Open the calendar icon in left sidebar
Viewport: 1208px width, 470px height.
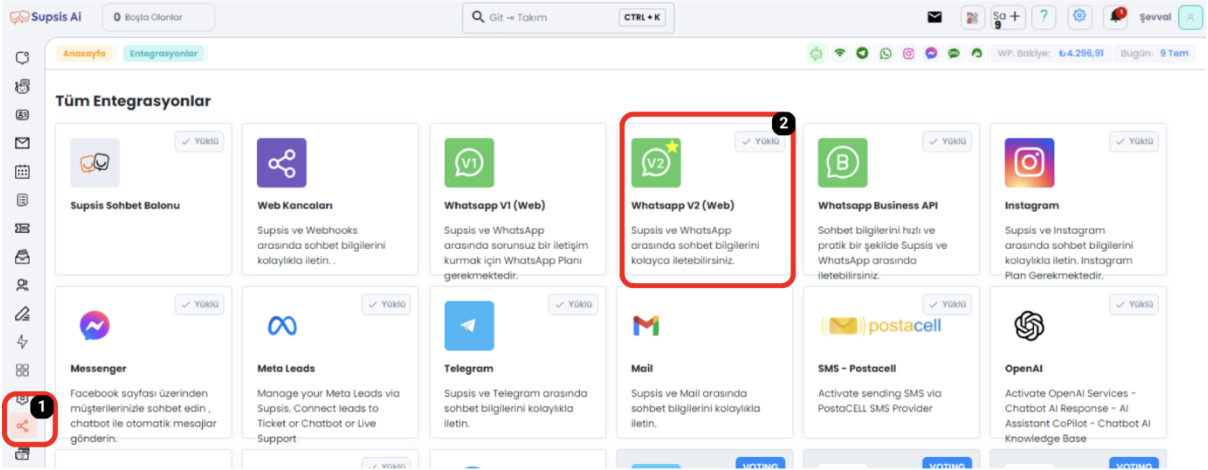22,171
